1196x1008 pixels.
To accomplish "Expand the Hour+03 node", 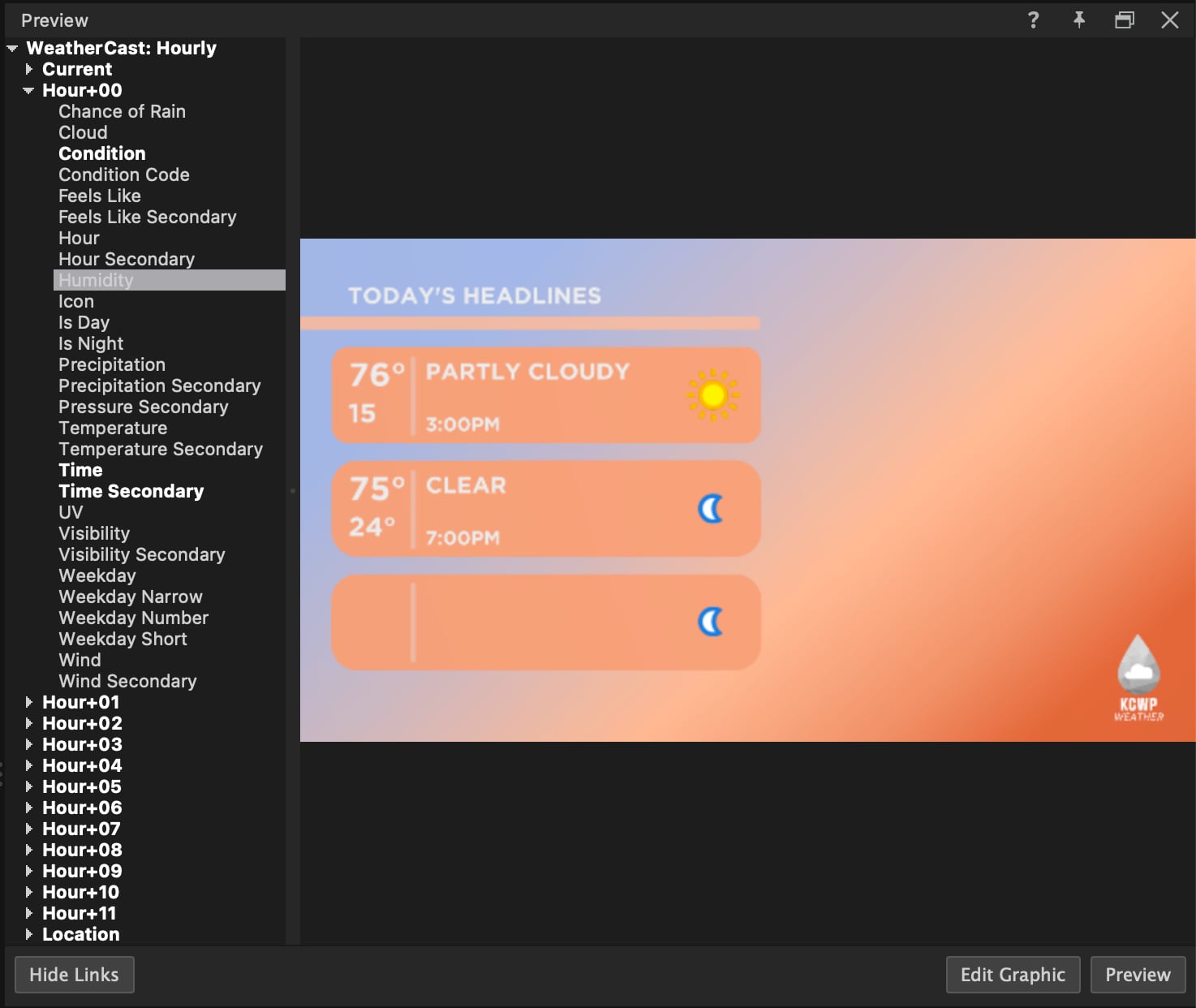I will 29,745.
